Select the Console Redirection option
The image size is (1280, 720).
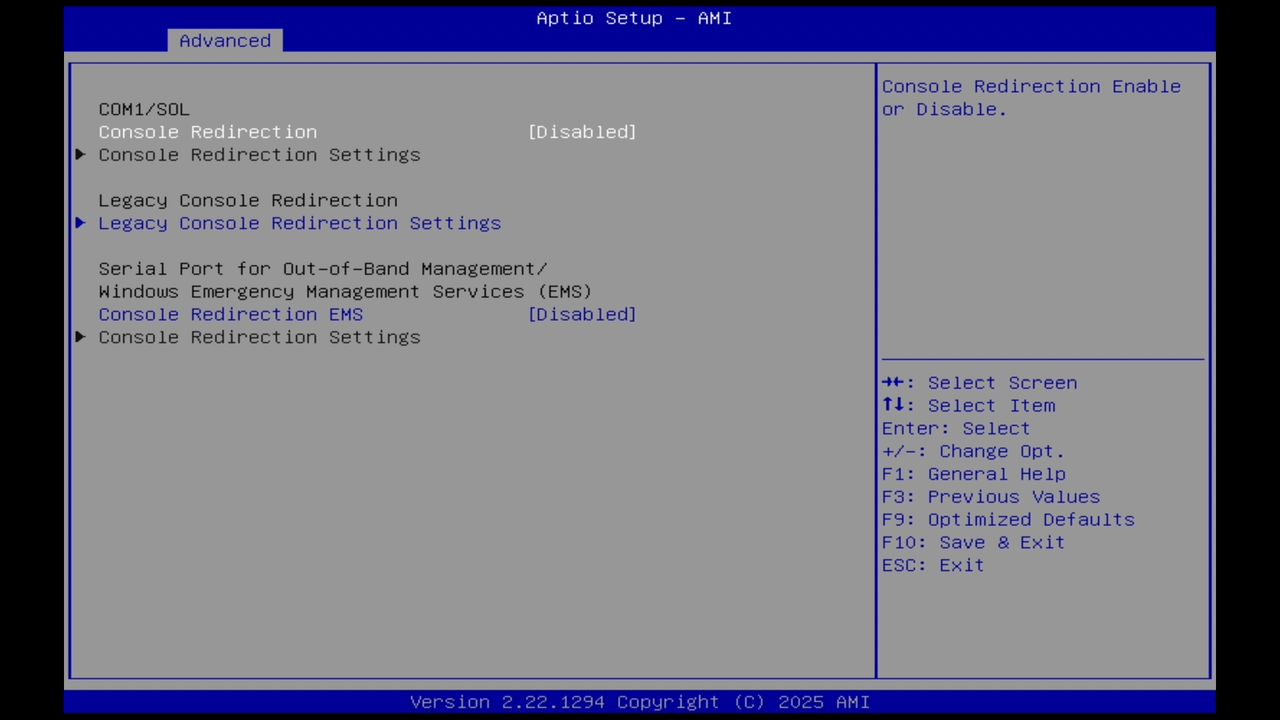[x=207, y=131]
